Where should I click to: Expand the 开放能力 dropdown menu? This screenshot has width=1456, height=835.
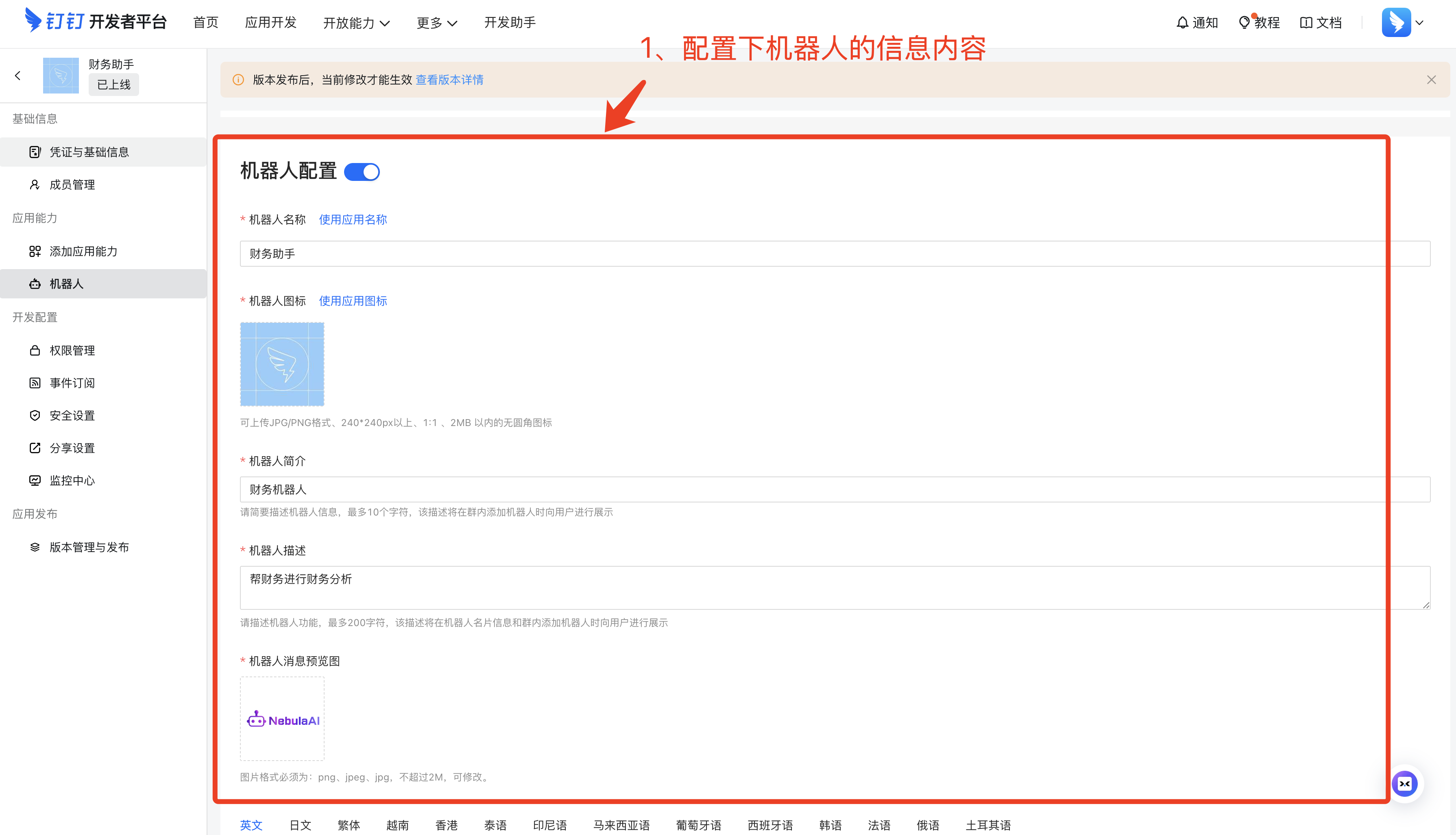coord(356,23)
